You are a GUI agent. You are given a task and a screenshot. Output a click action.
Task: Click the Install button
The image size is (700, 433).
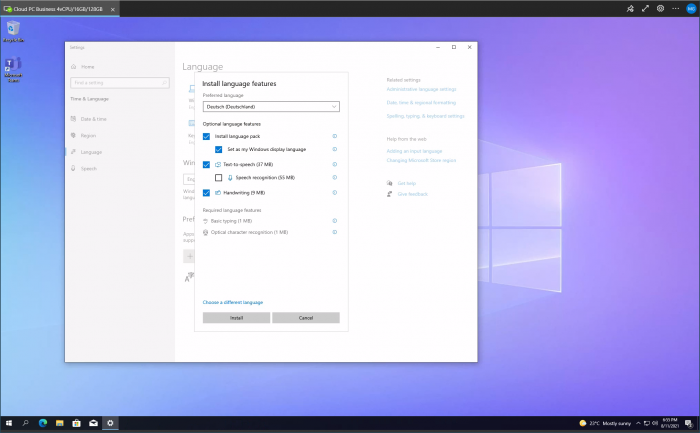pos(236,318)
